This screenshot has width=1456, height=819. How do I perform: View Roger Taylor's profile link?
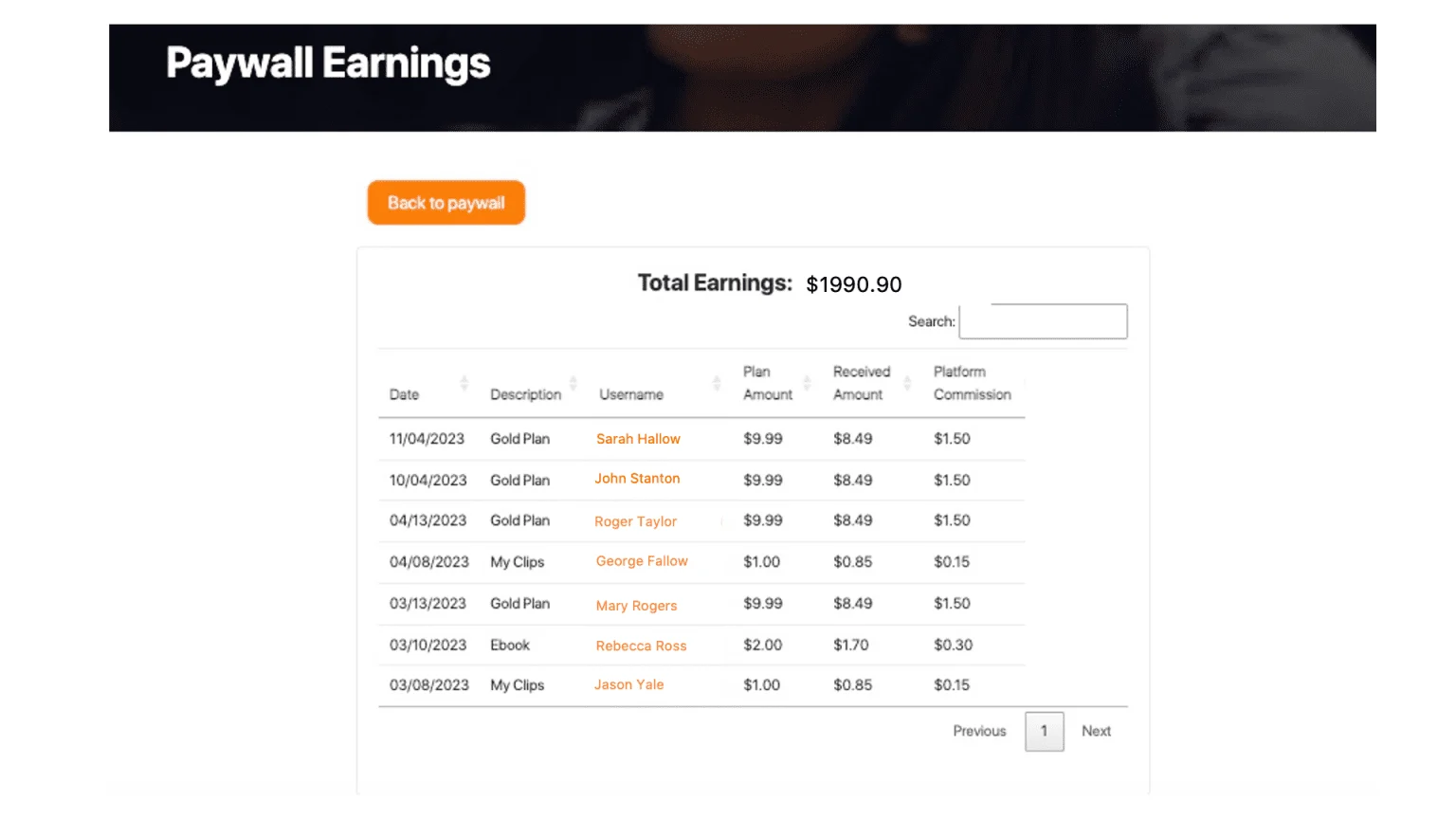[x=635, y=521]
